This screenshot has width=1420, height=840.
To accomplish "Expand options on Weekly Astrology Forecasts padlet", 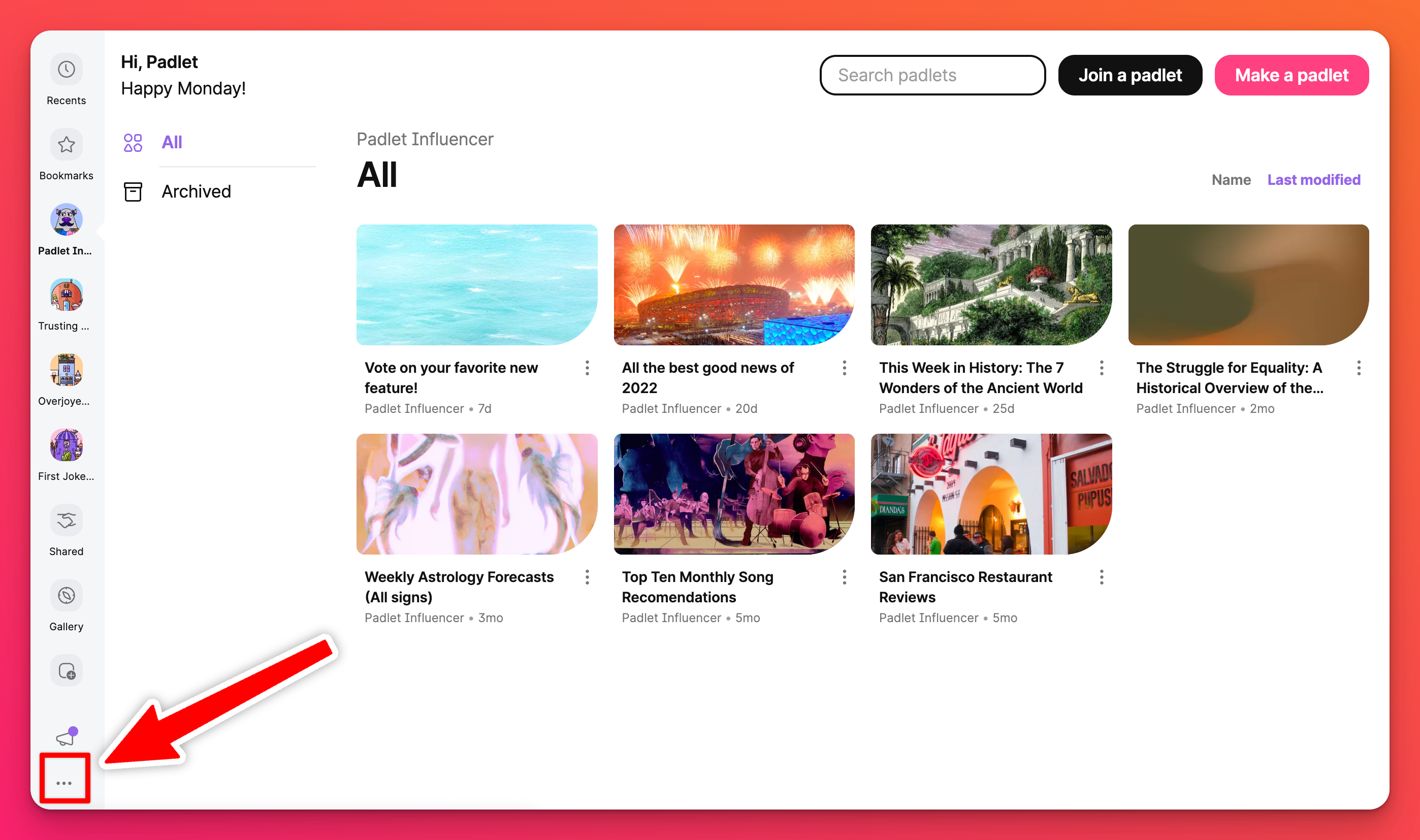I will 586,577.
